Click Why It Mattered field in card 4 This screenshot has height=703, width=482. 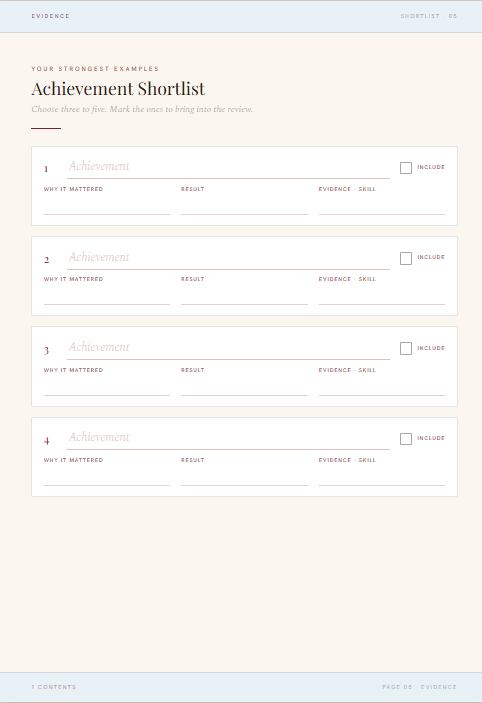[x=107, y=477]
